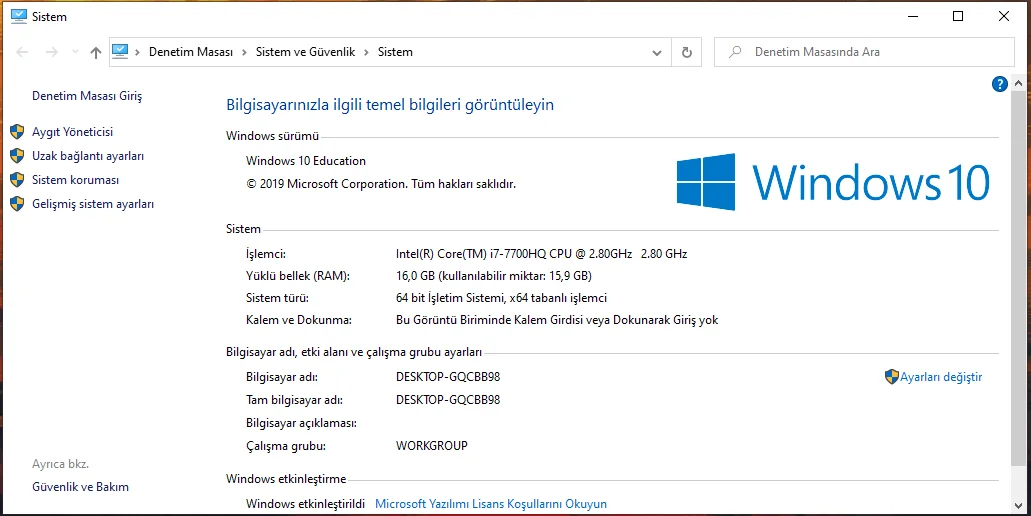Open Denetim Masası Giriş link
This screenshot has height=516, width=1031.
[87, 96]
